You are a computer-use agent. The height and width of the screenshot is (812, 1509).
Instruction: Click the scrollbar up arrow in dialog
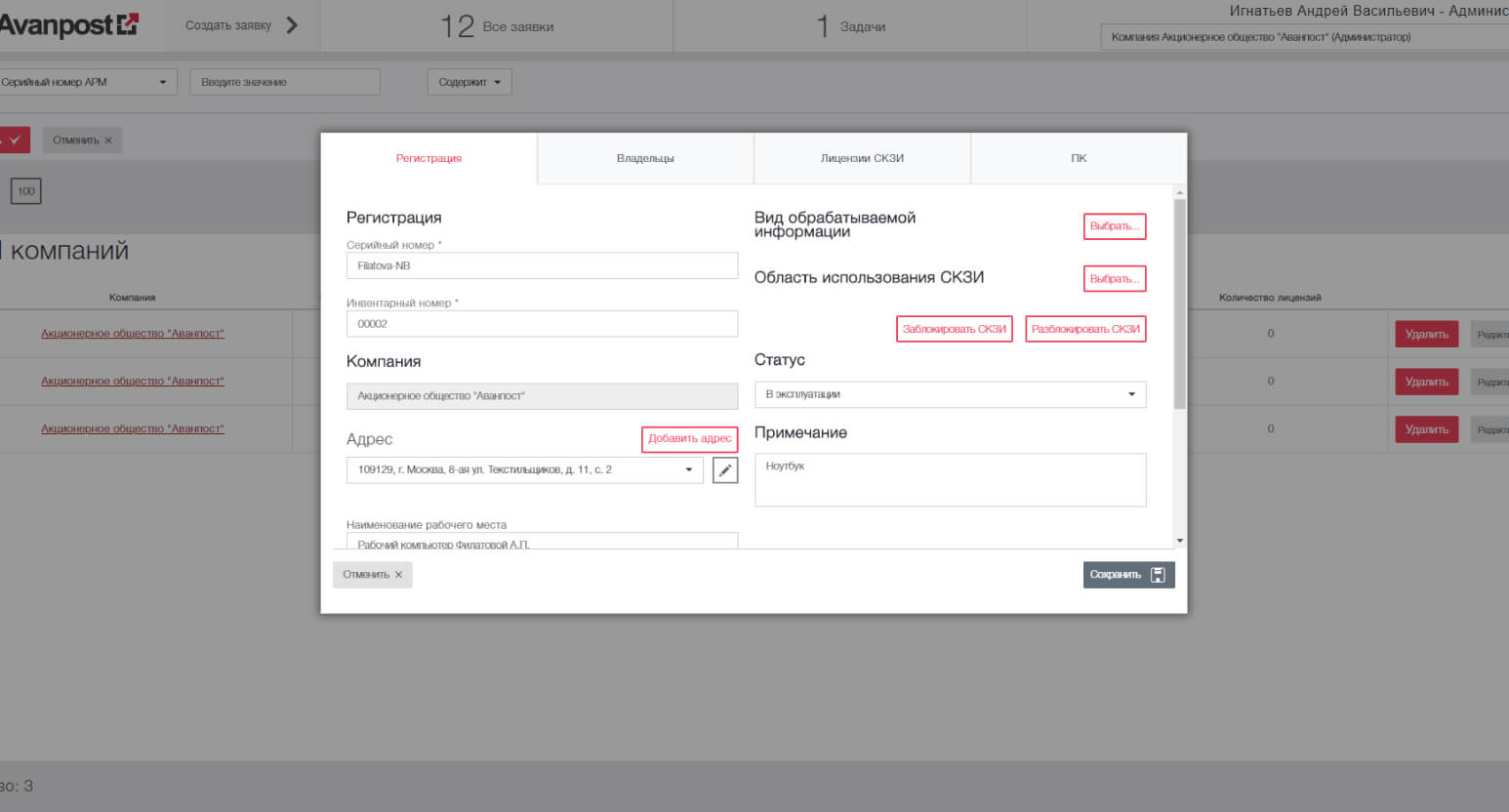pos(1180,192)
